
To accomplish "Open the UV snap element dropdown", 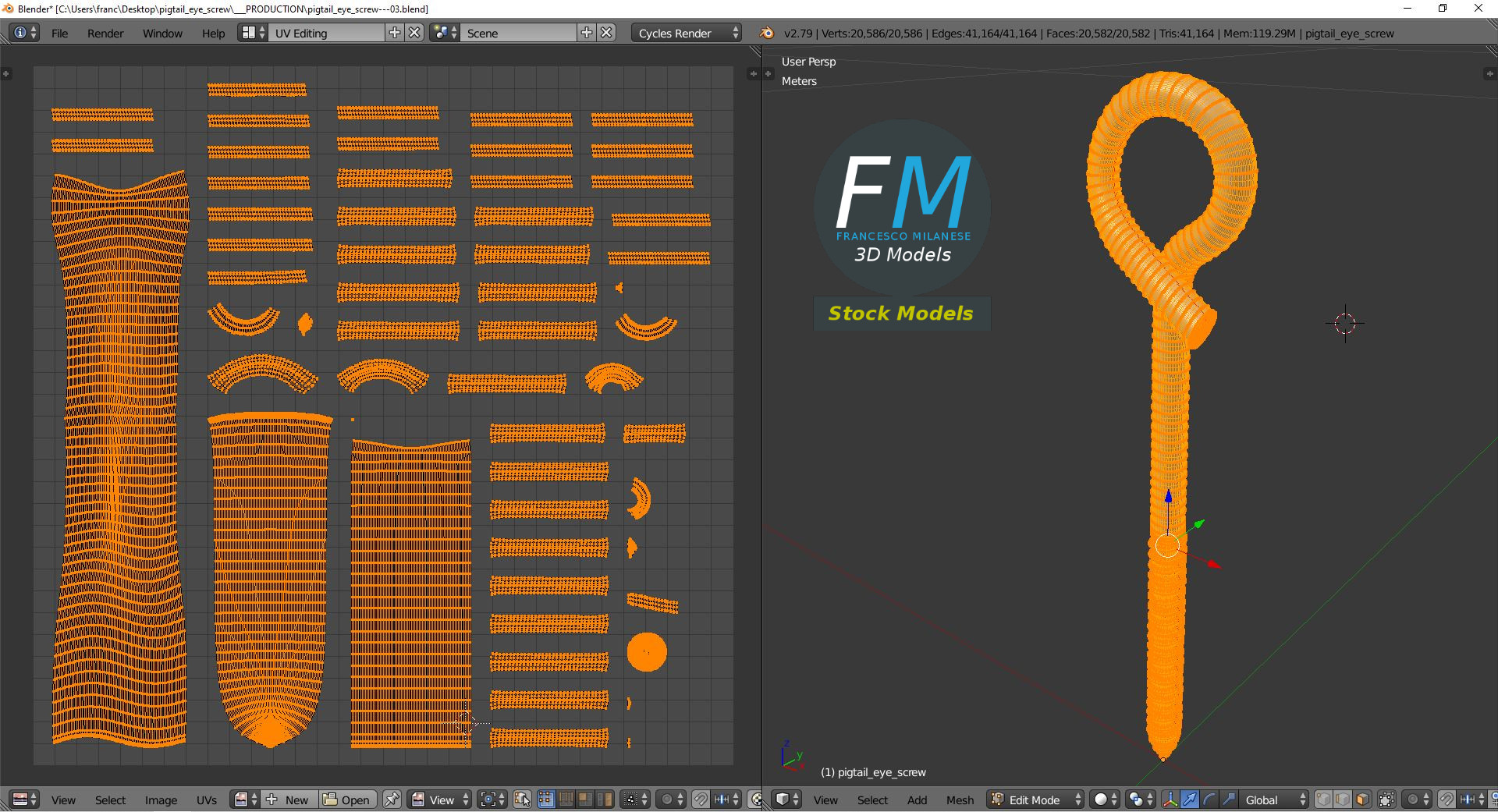I will click(726, 800).
